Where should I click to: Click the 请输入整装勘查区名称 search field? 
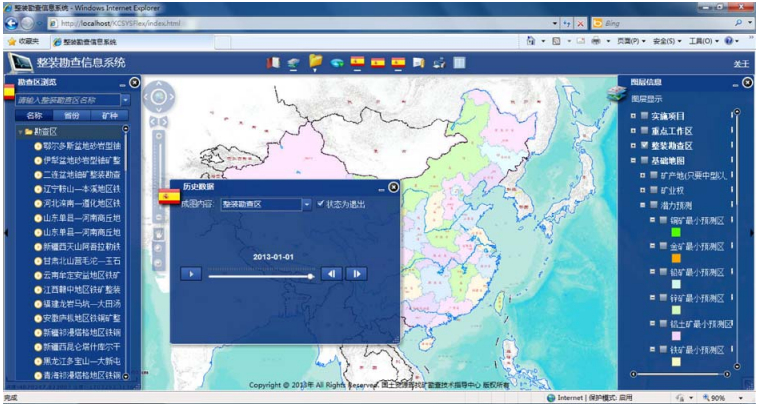66,100
